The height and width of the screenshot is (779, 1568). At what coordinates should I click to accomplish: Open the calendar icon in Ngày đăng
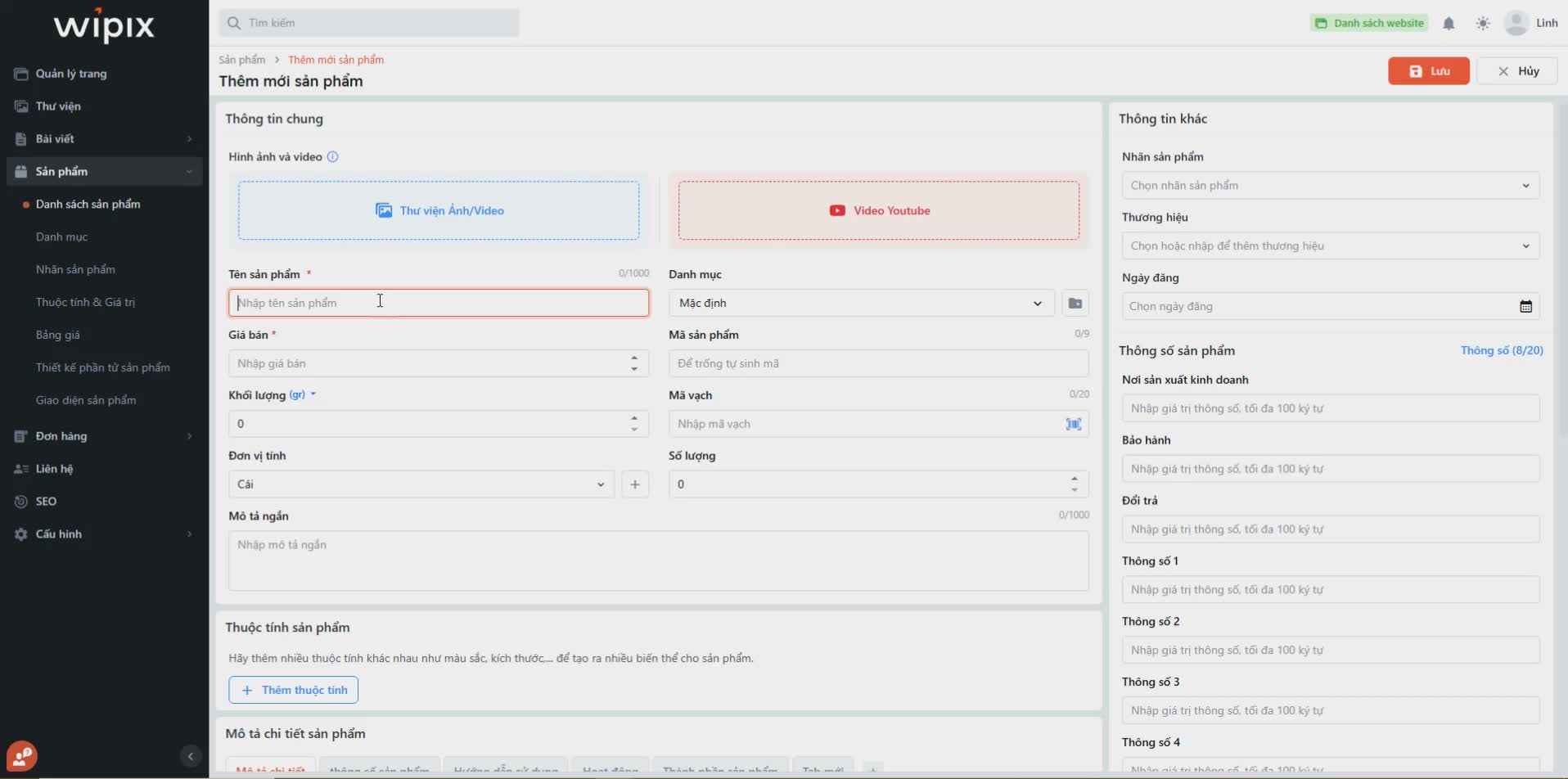point(1525,306)
